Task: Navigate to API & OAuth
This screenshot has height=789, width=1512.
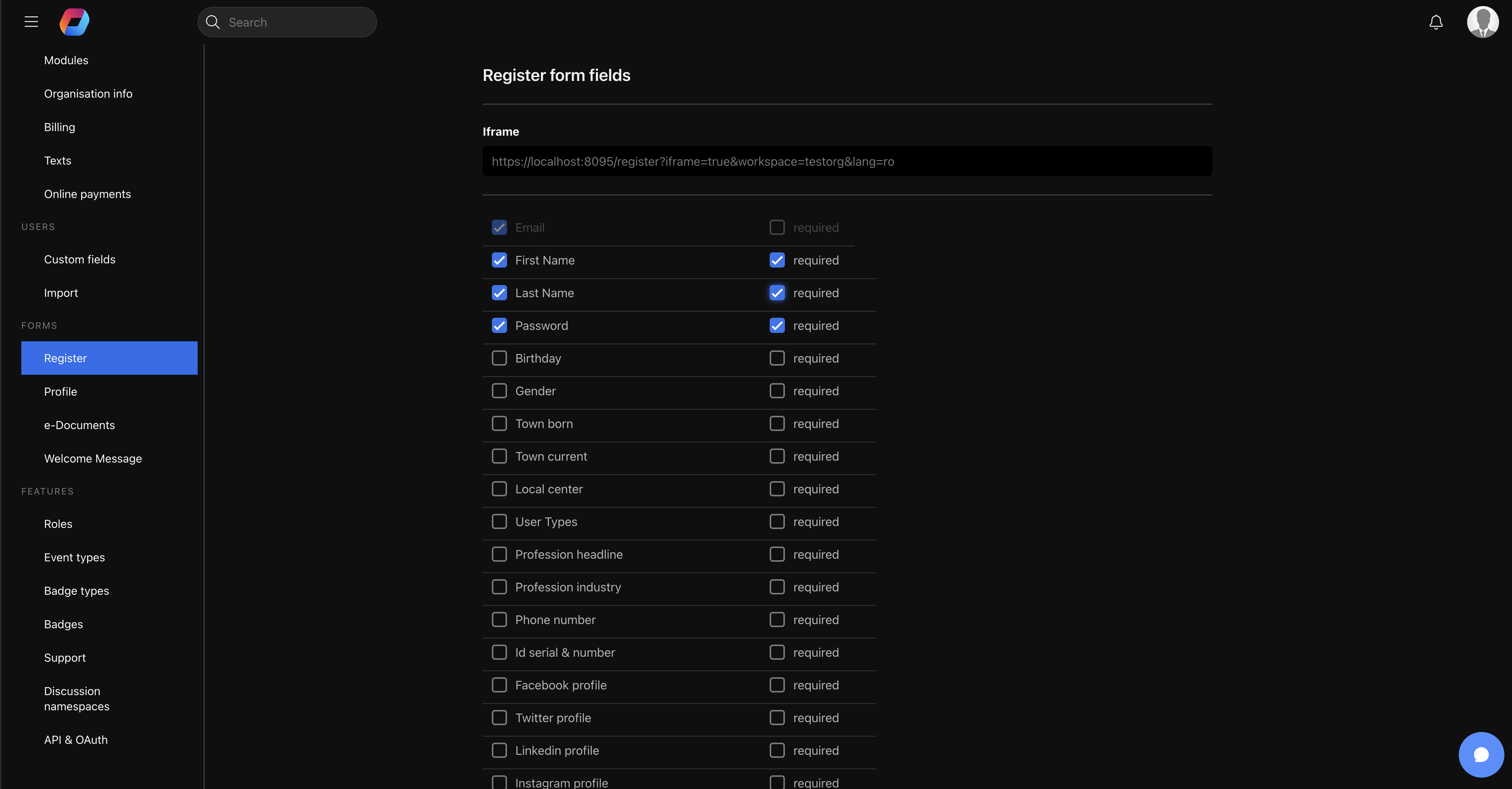Action: (76, 740)
